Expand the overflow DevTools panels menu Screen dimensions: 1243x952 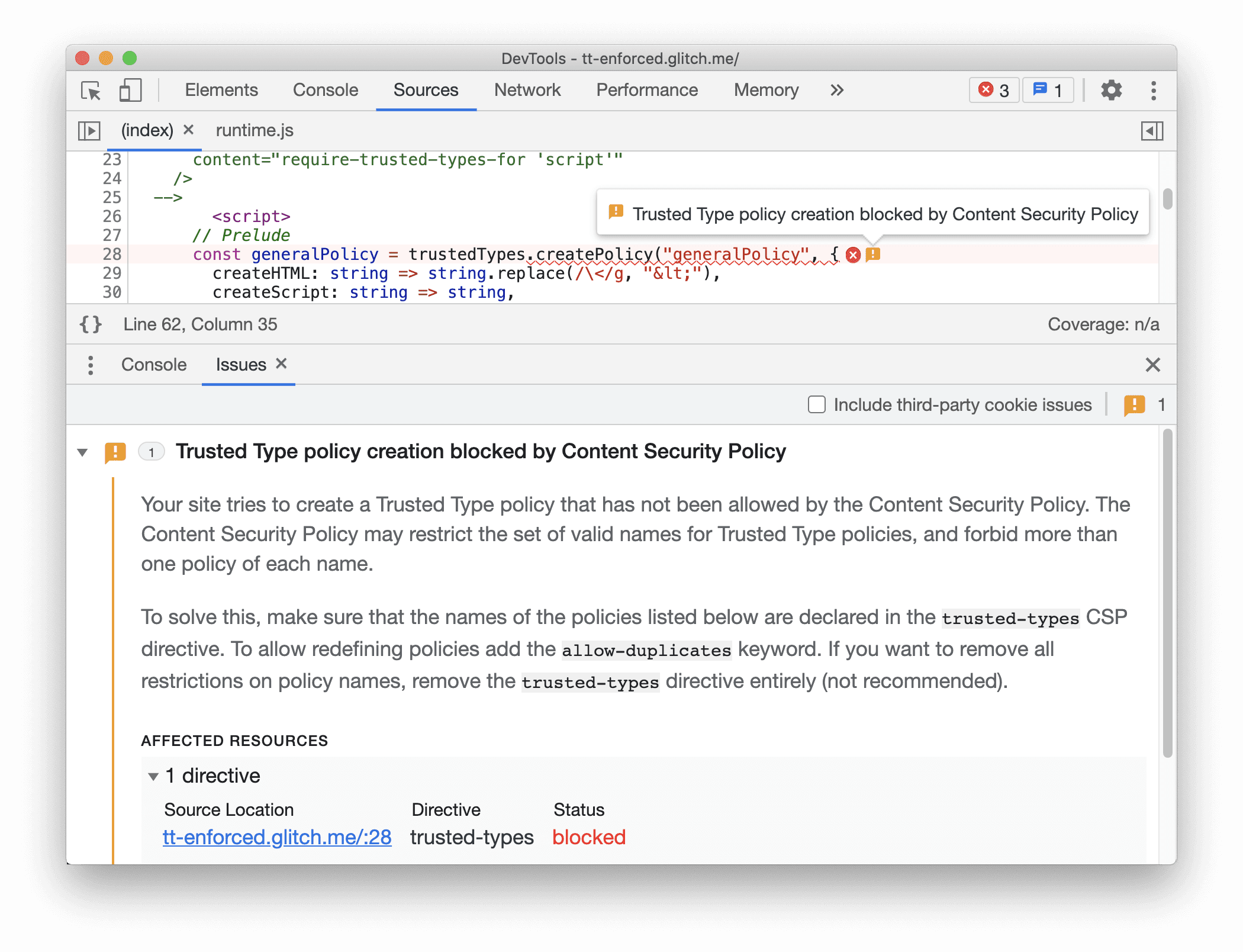tap(837, 90)
